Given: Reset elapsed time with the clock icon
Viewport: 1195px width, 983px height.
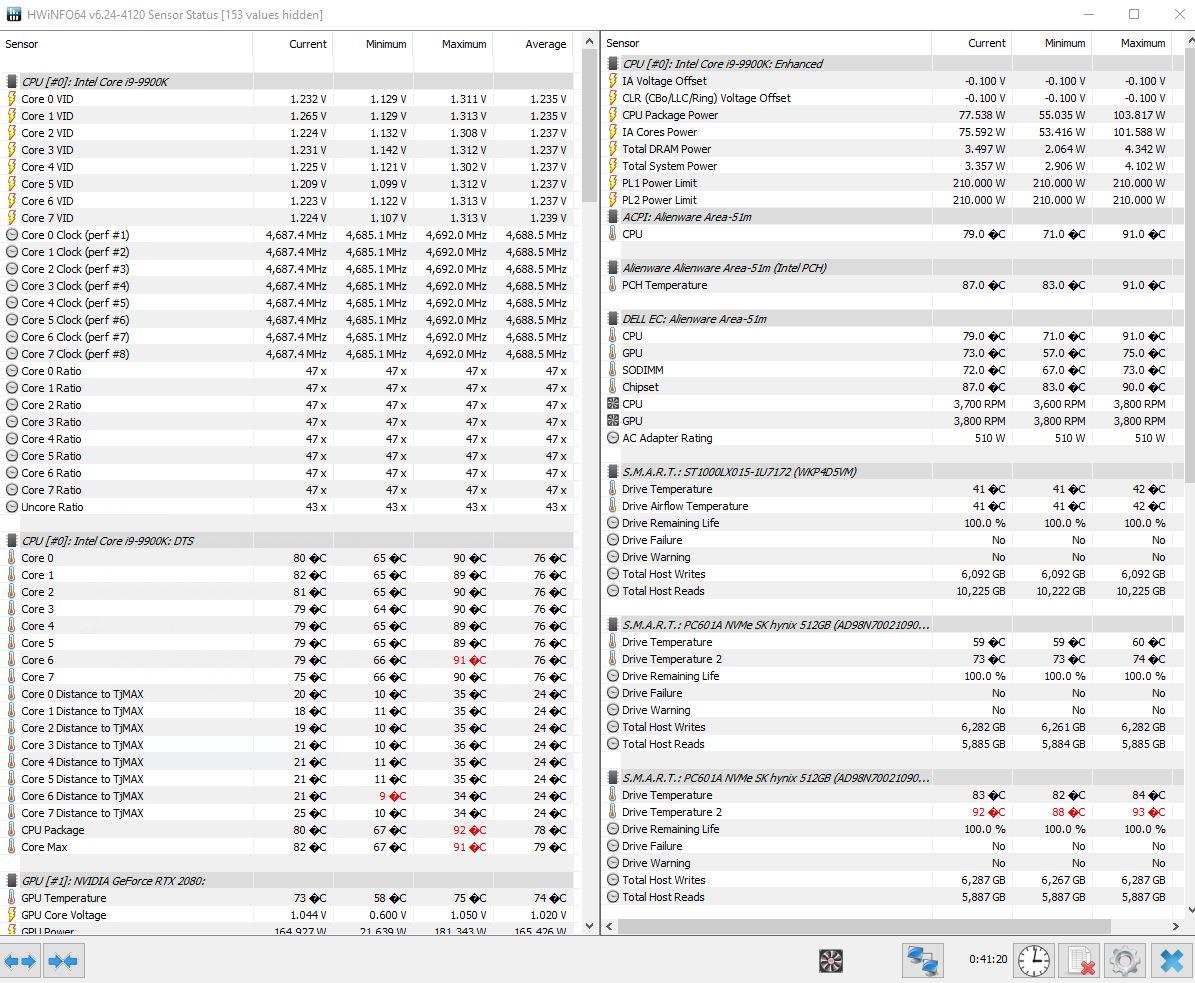Looking at the screenshot, I should [1033, 961].
